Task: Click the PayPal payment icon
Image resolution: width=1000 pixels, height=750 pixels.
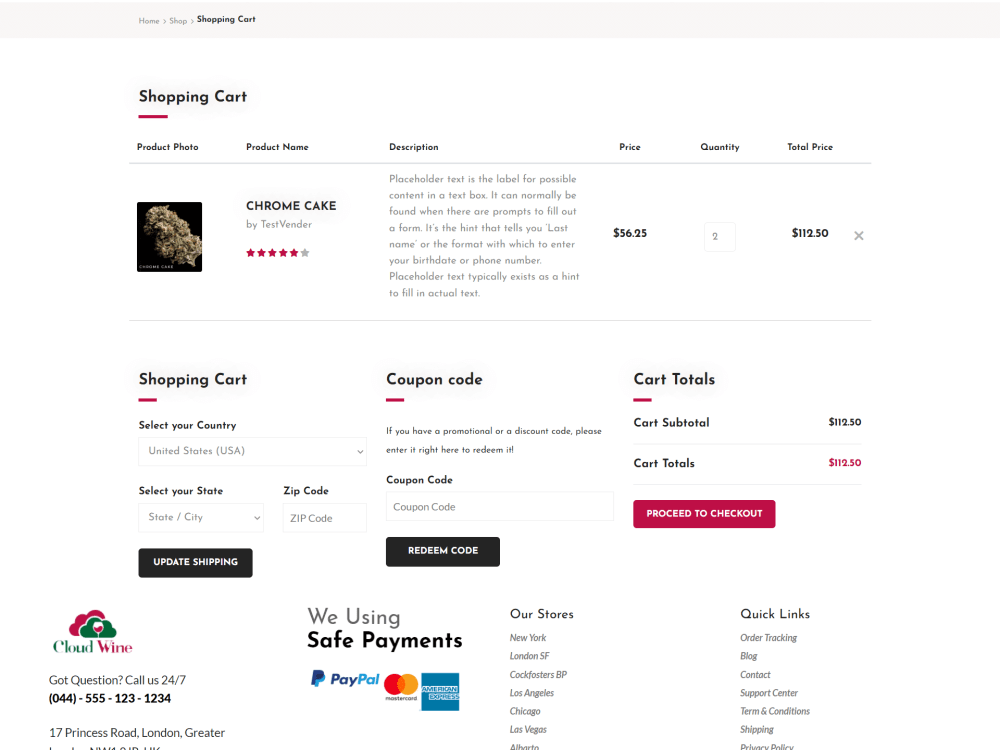Action: (x=344, y=678)
